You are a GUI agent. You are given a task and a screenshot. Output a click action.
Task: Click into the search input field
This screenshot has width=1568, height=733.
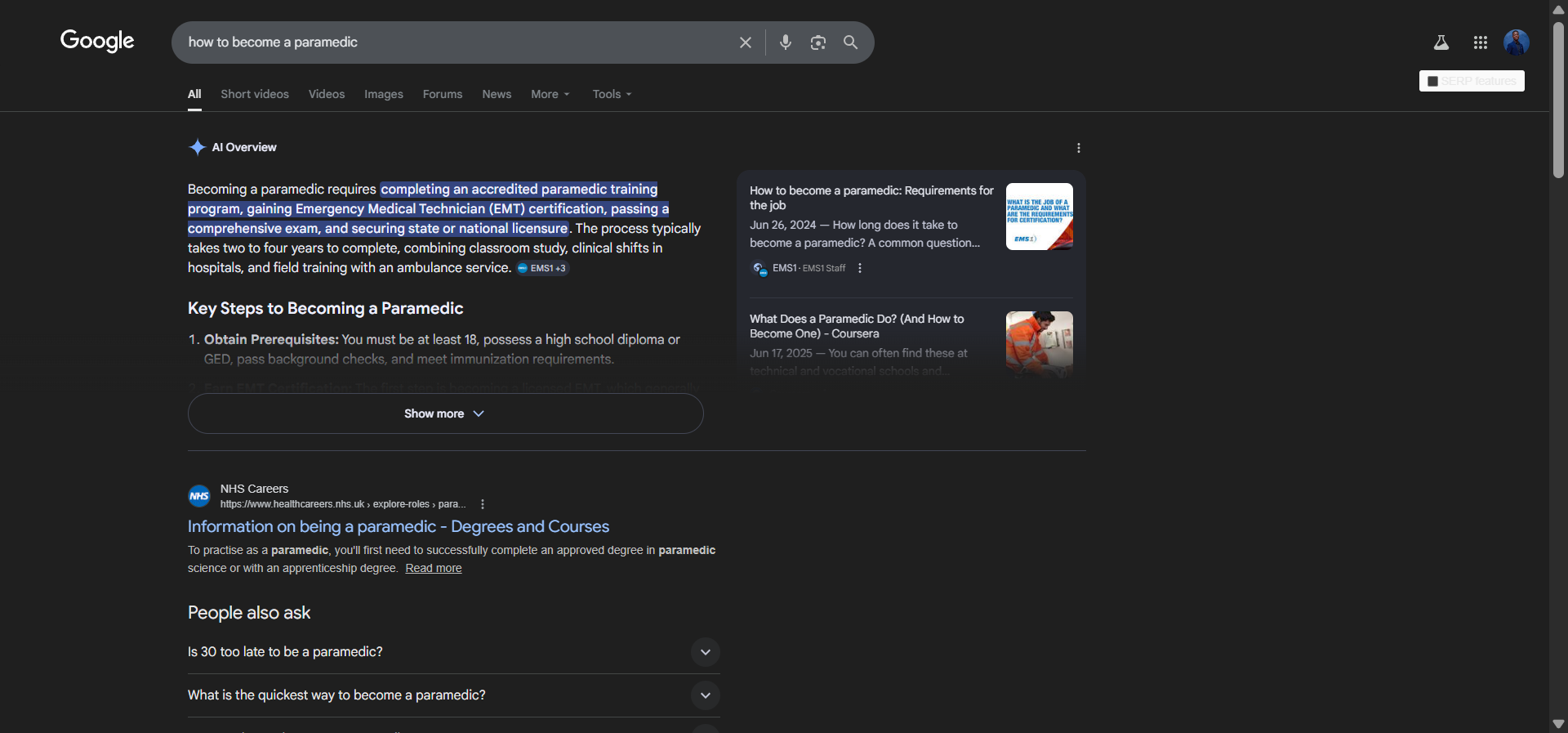pos(457,42)
